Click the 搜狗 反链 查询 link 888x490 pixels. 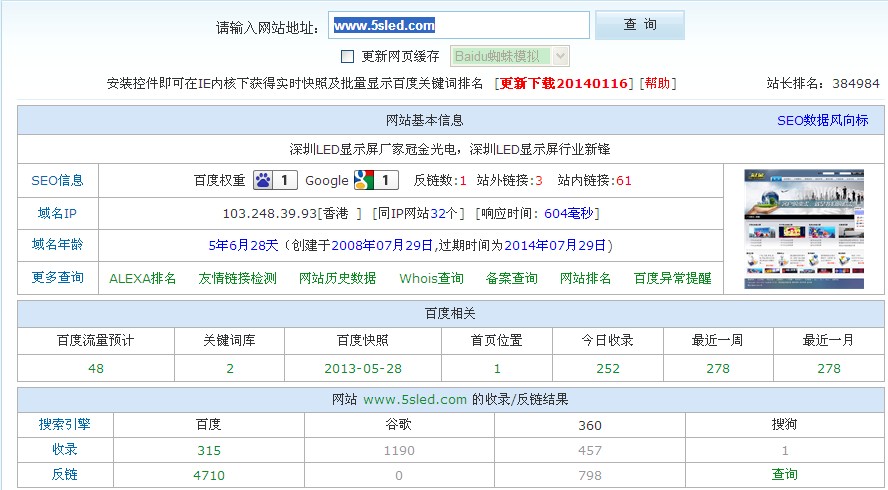click(x=784, y=474)
